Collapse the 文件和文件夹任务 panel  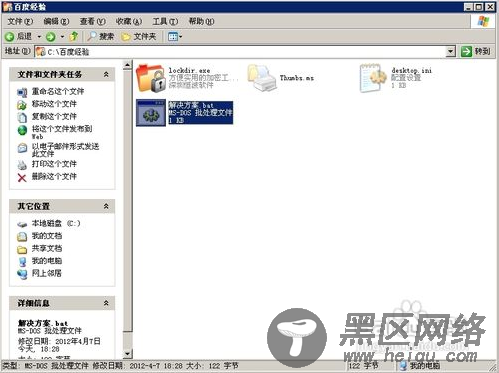pos(106,74)
